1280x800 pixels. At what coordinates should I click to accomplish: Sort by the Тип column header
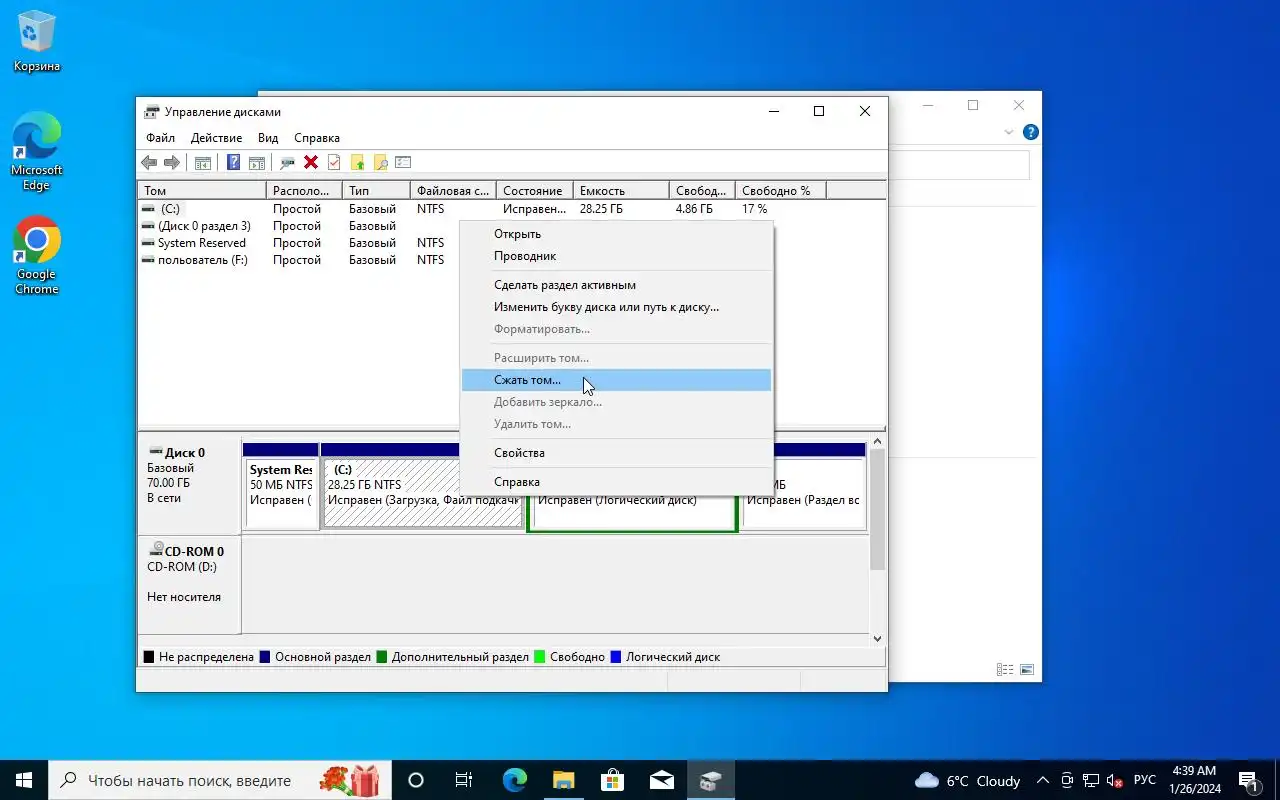[376, 191]
